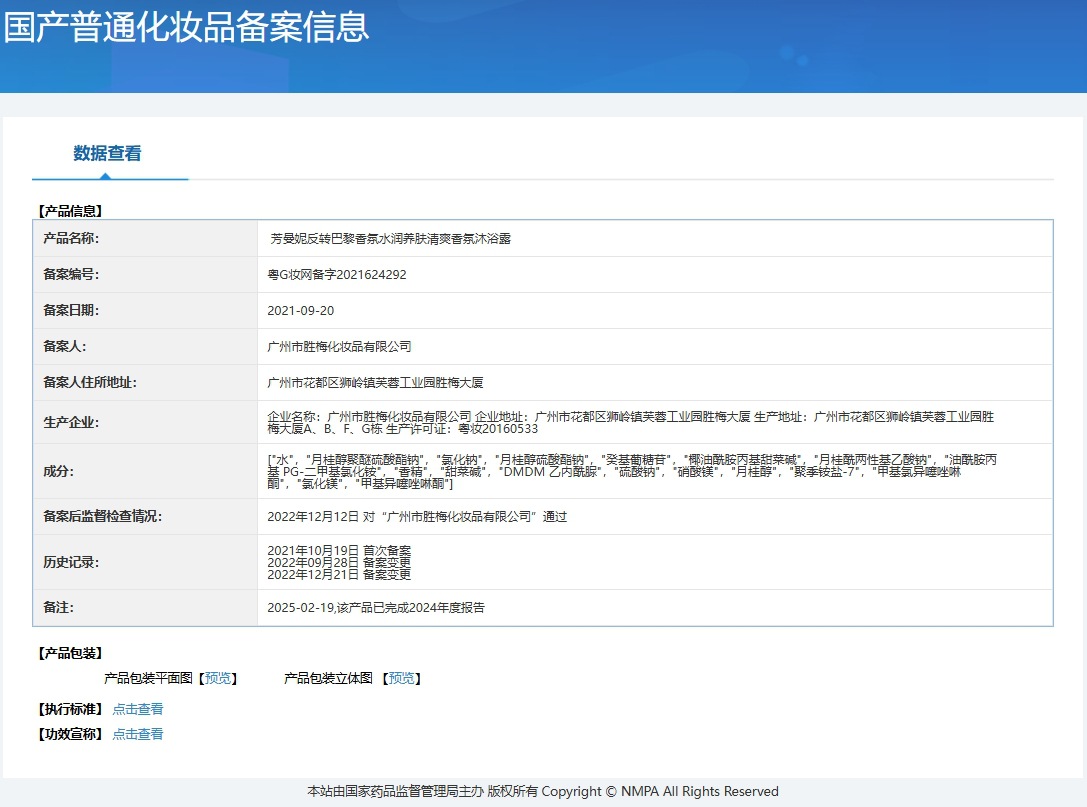
Task: Click inspection record 2022年12月12日 通过
Action: pos(417,517)
